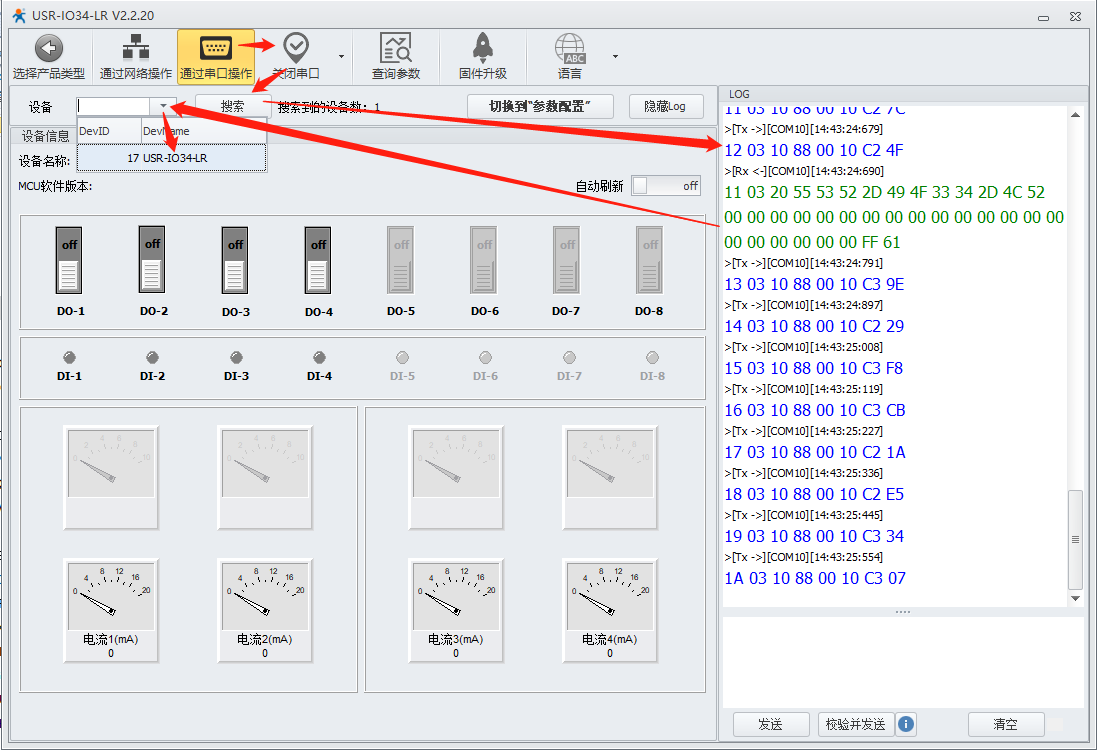1097x752 pixels.
Task: Click the 隐藏Log button
Action: tap(665, 106)
